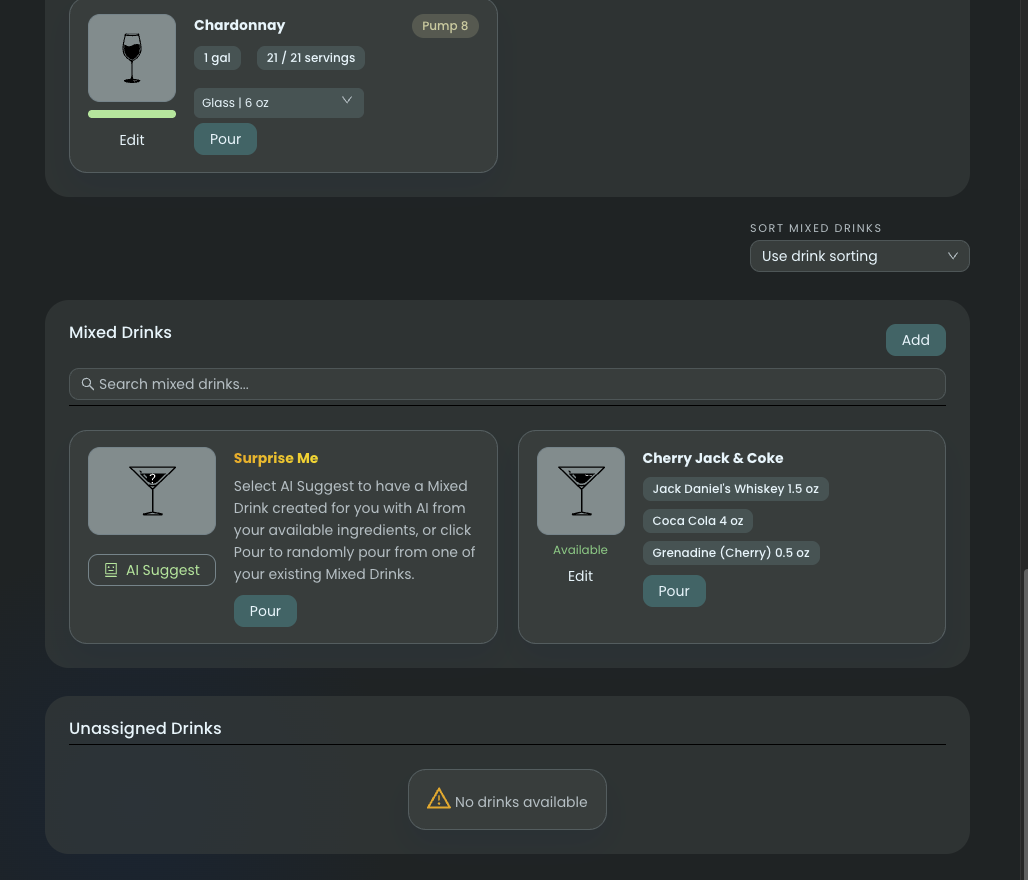Viewport: 1028px width, 880px height.
Task: Click the Cherry Jack & Coke martini icon
Action: point(580,491)
